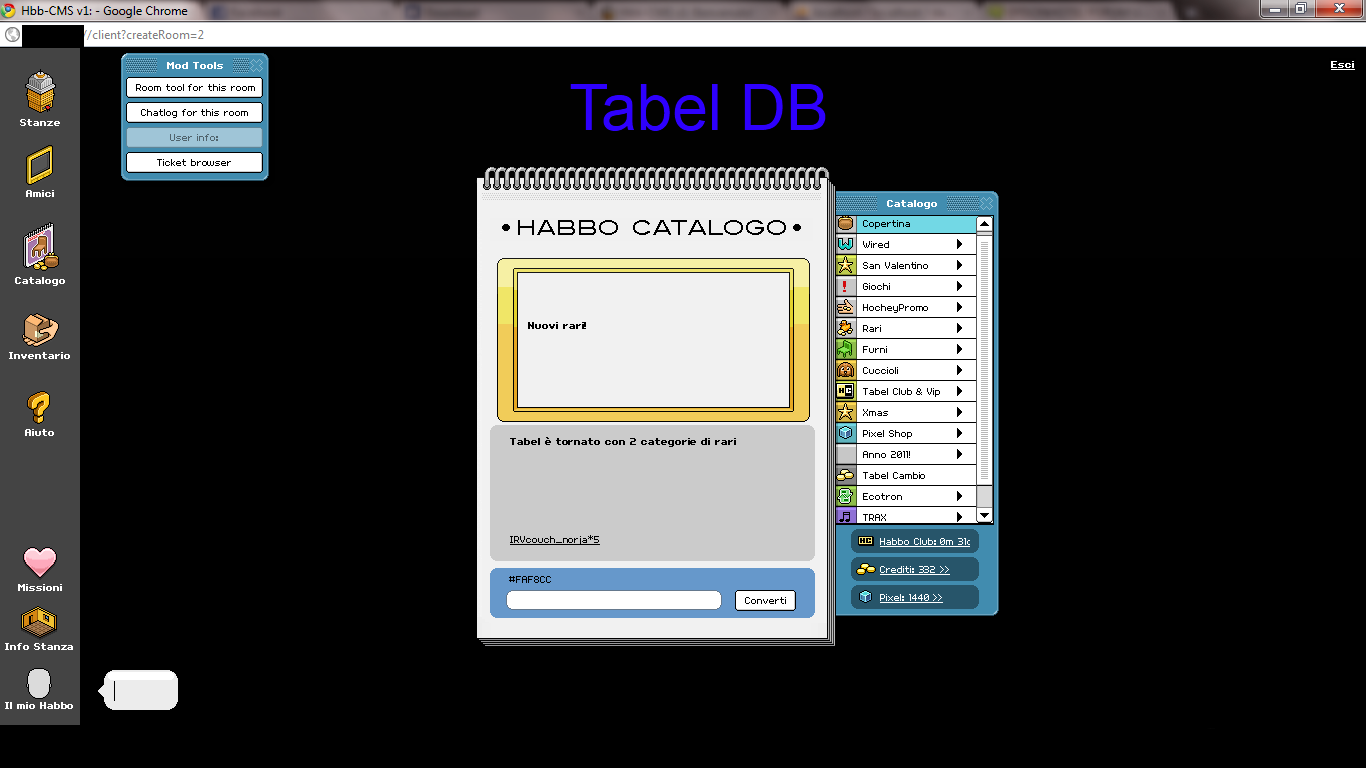Screen dimensions: 1366x768
Task: Click the HocheyPromo hand icon
Action: [x=846, y=307]
